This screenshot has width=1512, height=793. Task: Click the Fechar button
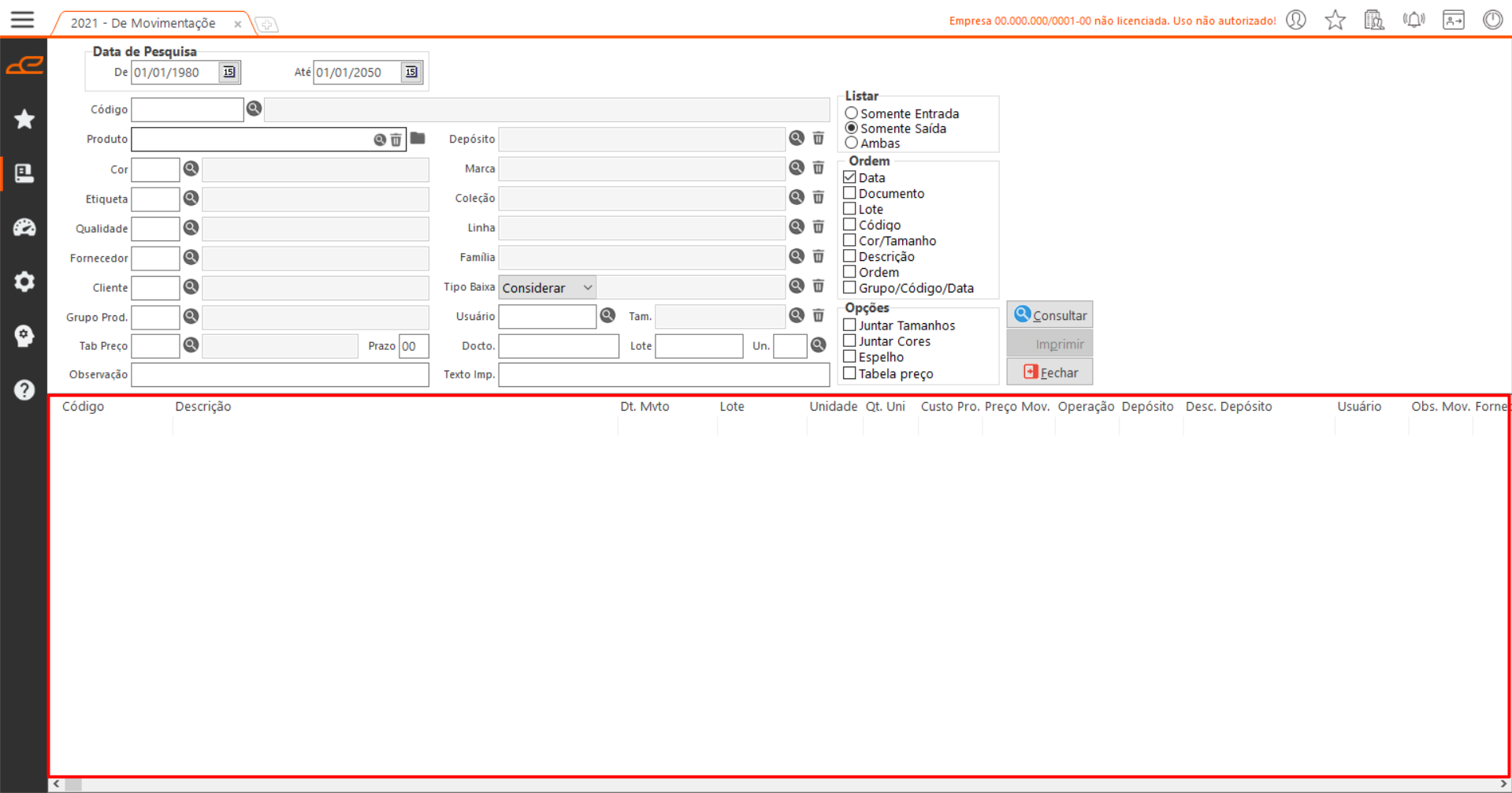point(1049,372)
